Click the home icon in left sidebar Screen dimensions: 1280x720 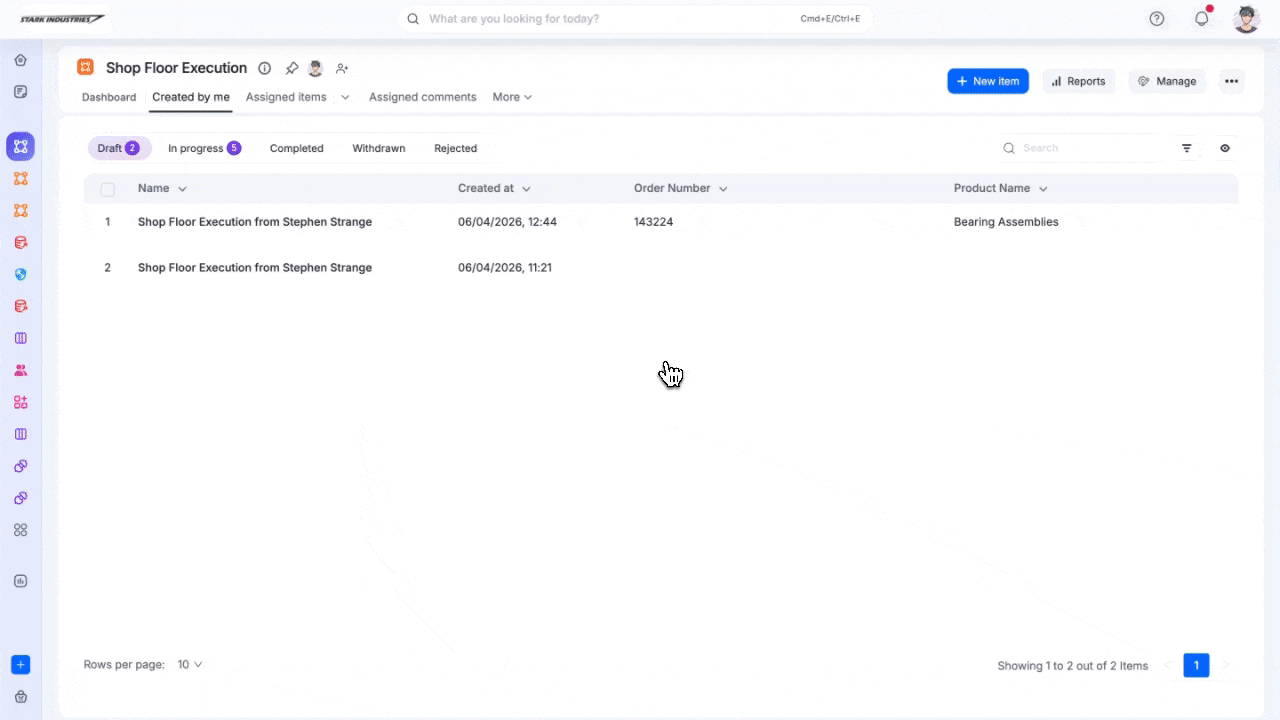[x=20, y=60]
